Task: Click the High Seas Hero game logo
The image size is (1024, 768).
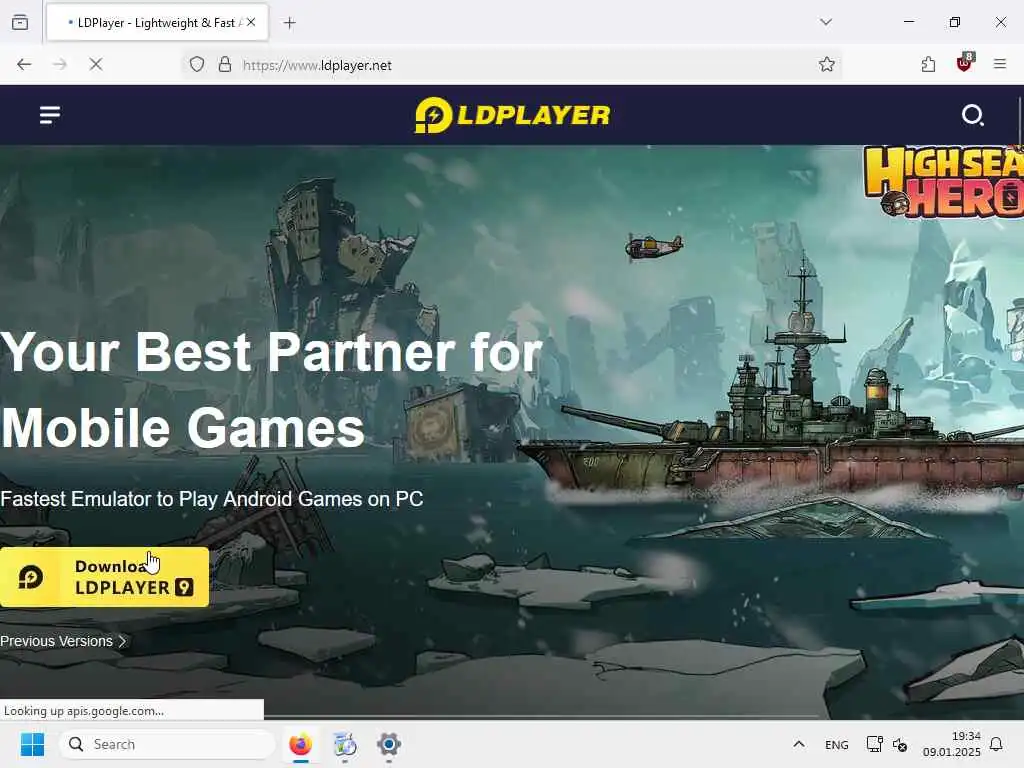Action: point(944,182)
